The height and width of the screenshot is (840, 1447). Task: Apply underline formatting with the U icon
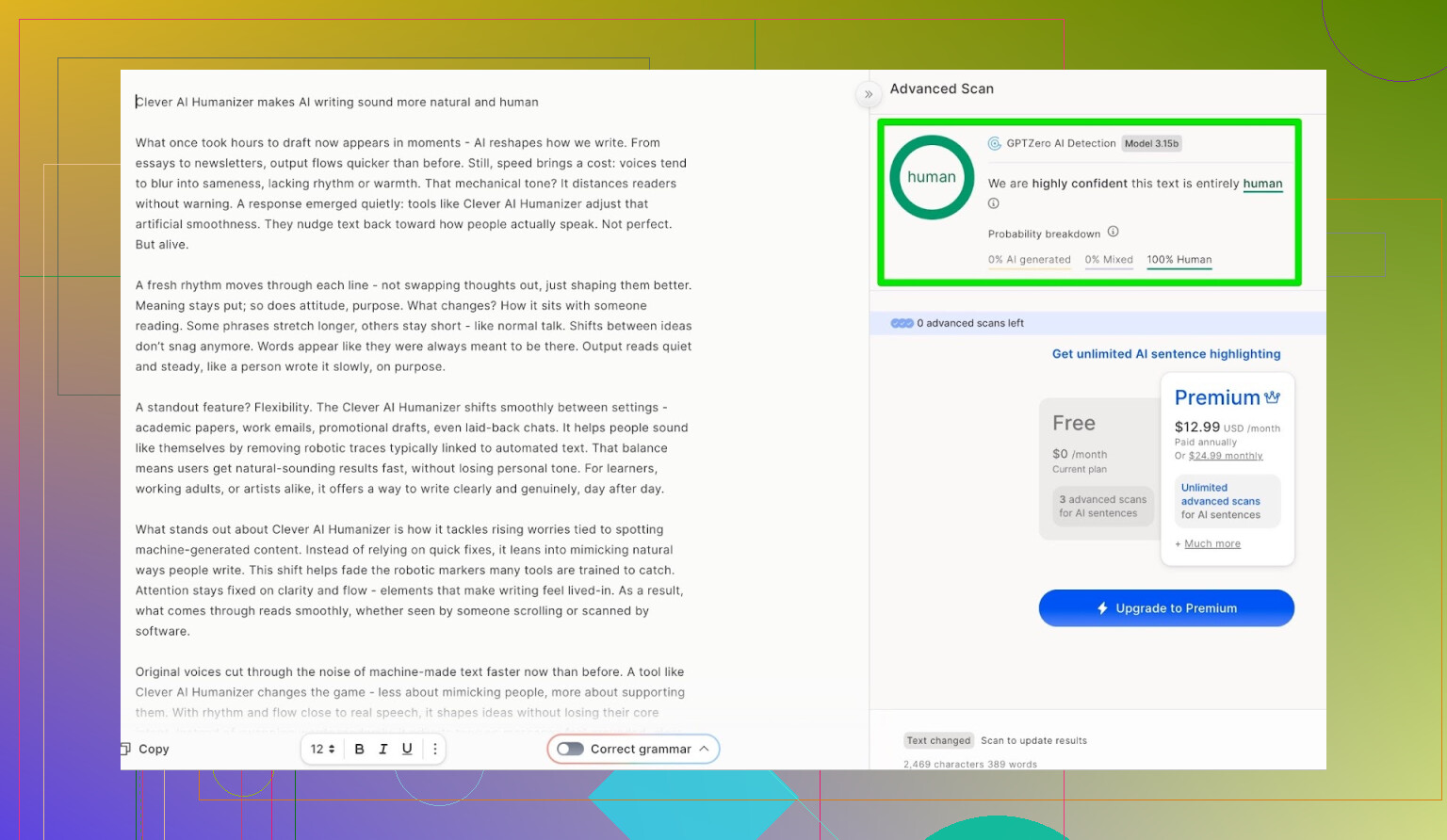pos(407,749)
